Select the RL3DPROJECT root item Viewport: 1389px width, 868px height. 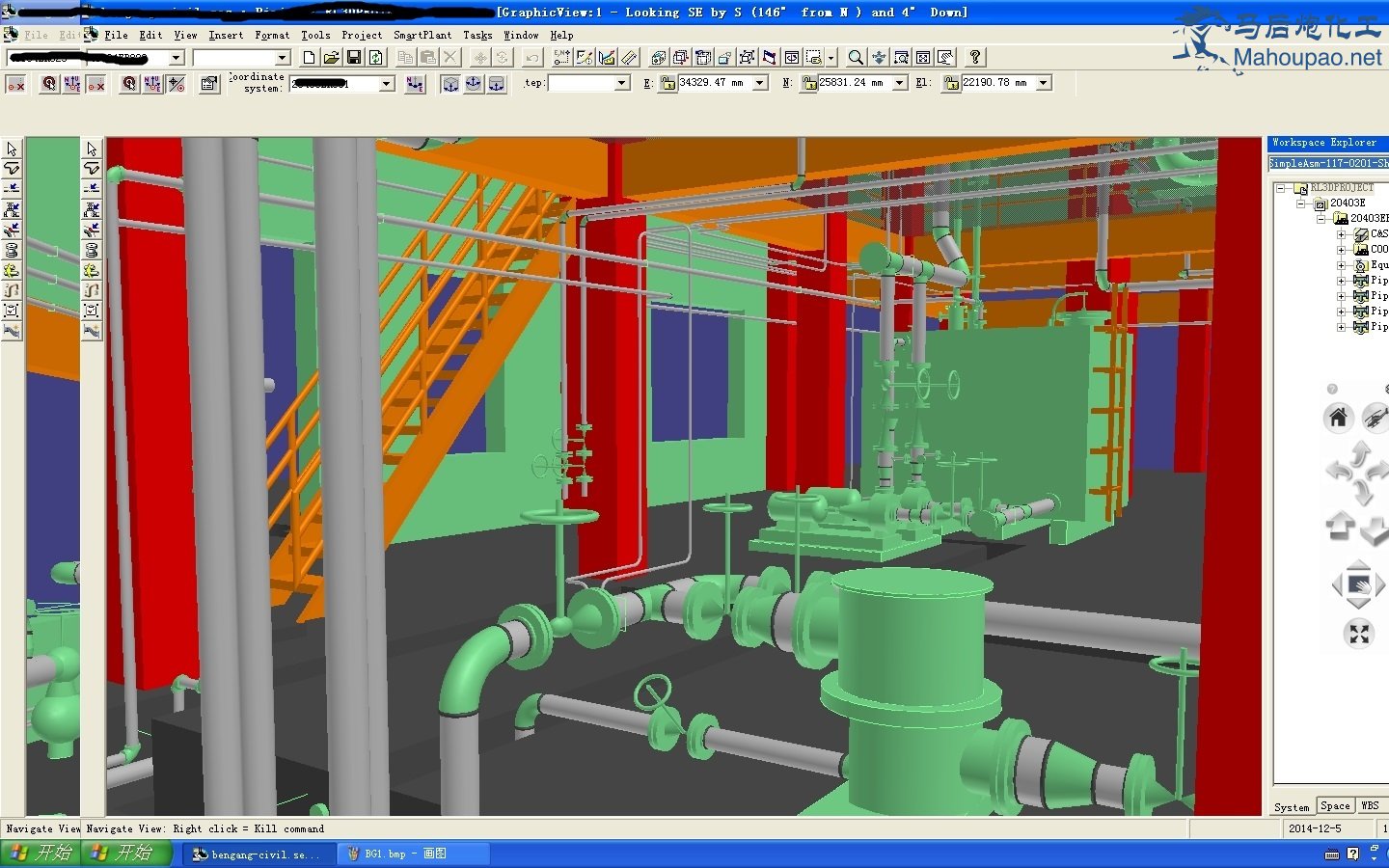(x=1341, y=188)
